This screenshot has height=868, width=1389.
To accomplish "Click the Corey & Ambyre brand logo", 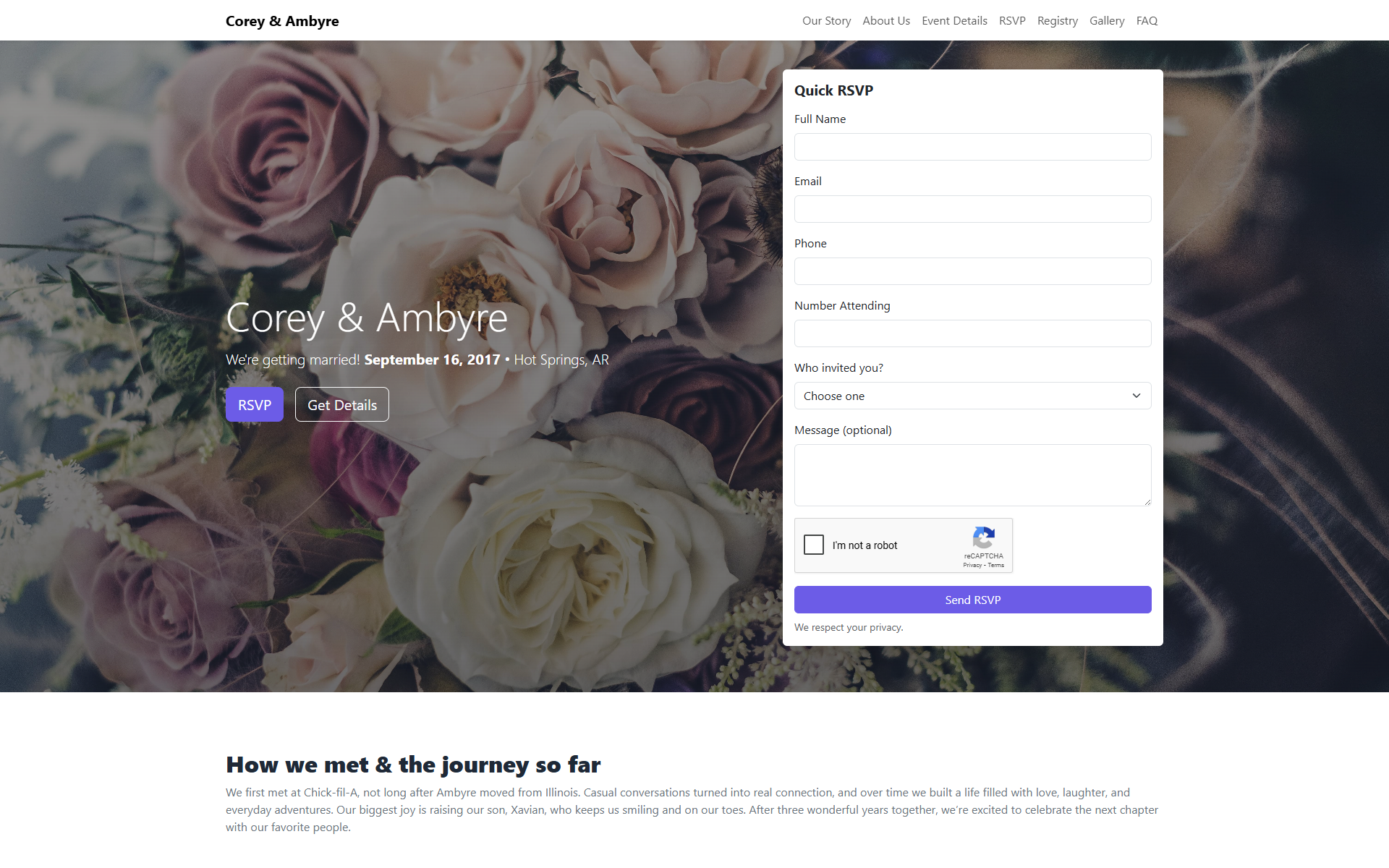I will tap(282, 21).
